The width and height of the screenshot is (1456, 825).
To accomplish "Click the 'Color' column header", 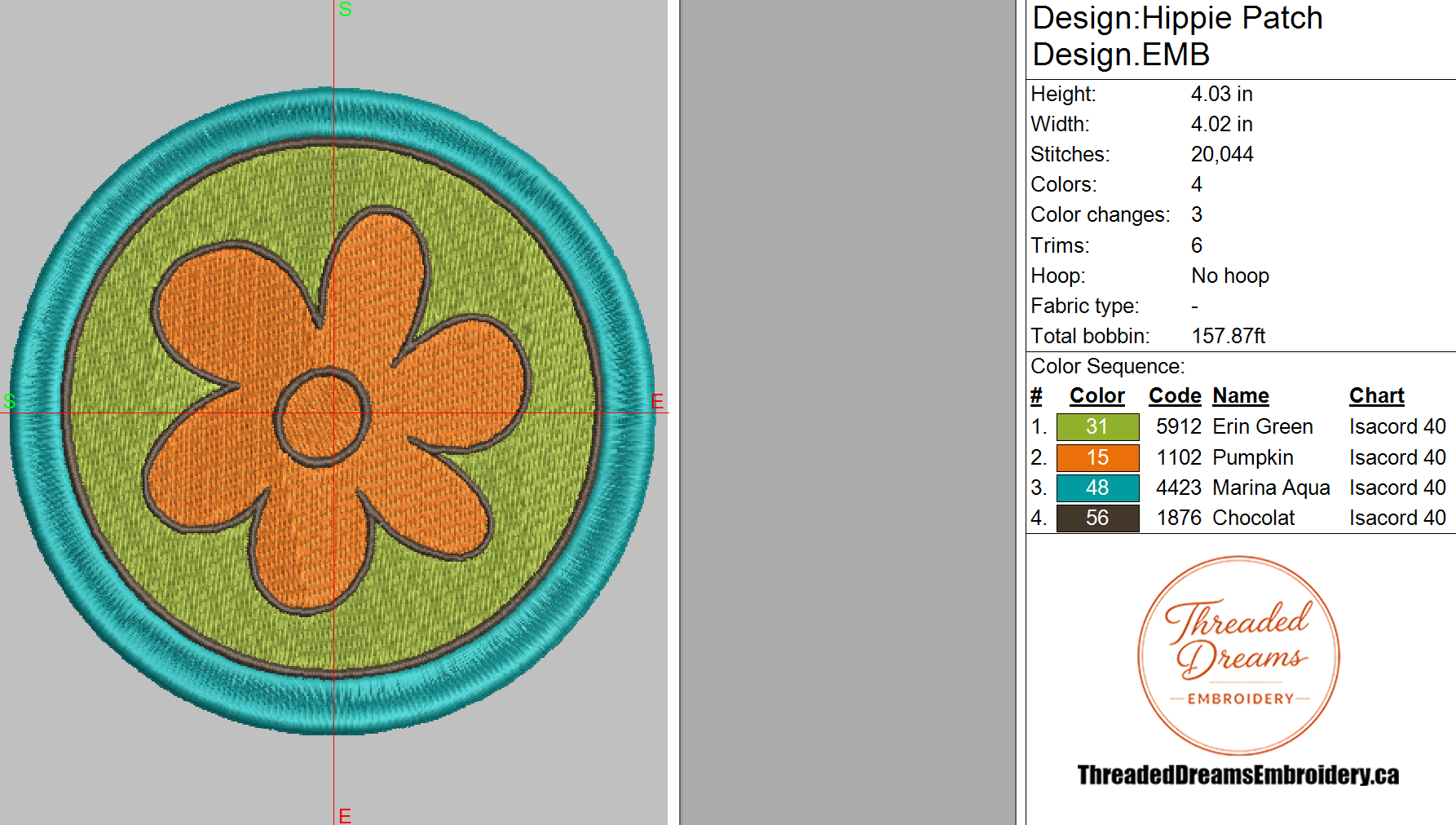I will 1097,396.
